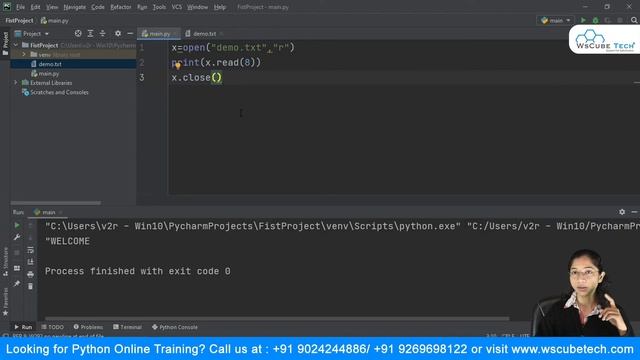
Task: Open the Navigate menu
Action: click(x=75, y=7)
